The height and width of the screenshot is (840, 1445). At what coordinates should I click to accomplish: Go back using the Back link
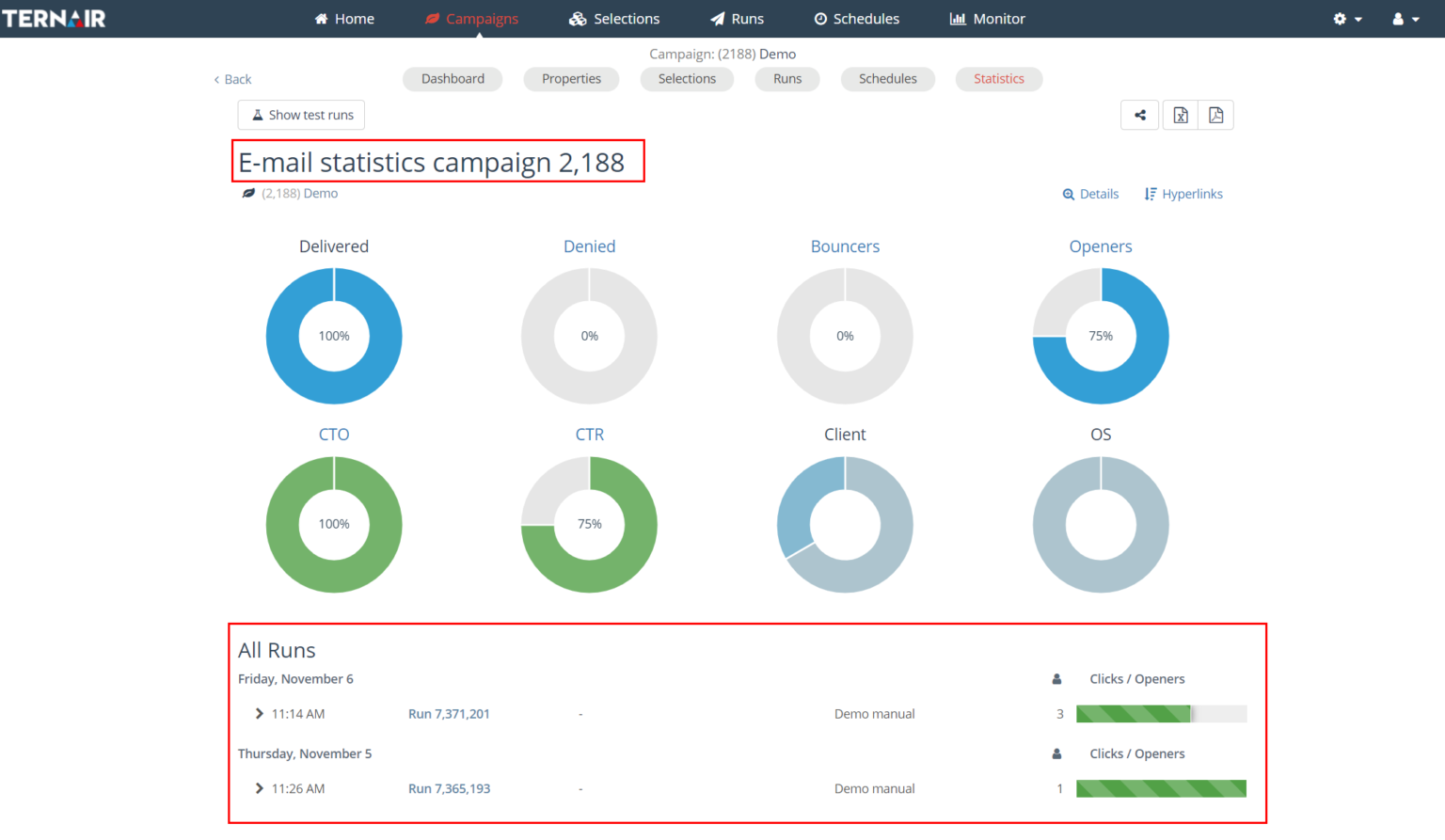[x=232, y=79]
